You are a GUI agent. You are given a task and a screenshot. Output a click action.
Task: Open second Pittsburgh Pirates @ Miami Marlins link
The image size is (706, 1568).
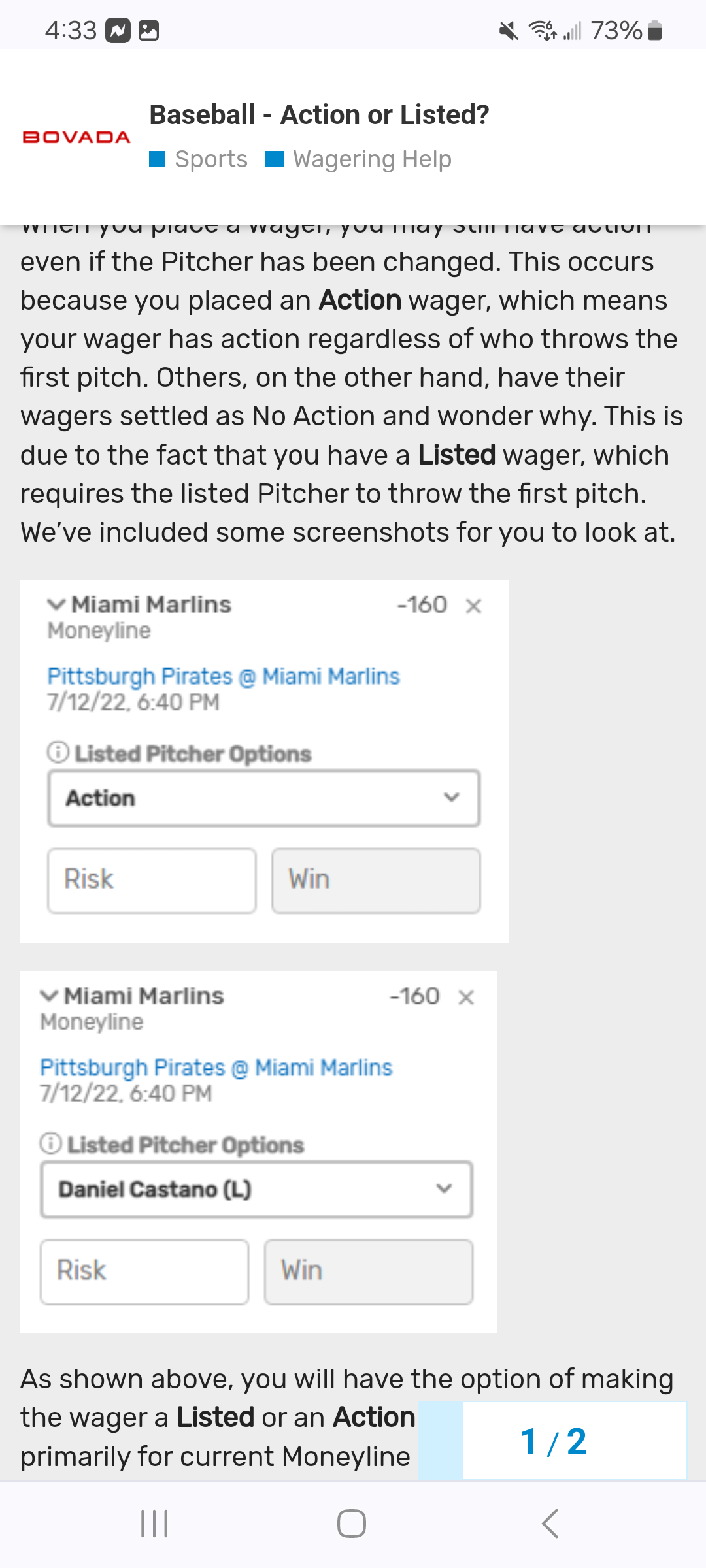click(x=216, y=1068)
